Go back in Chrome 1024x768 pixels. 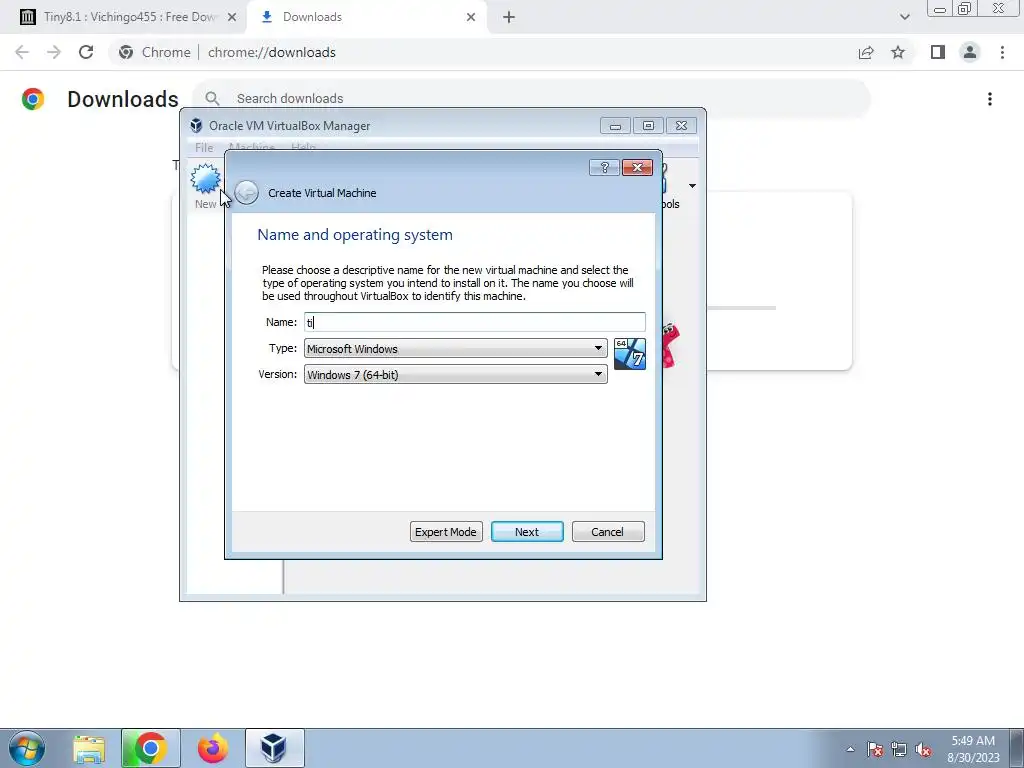click(x=22, y=52)
